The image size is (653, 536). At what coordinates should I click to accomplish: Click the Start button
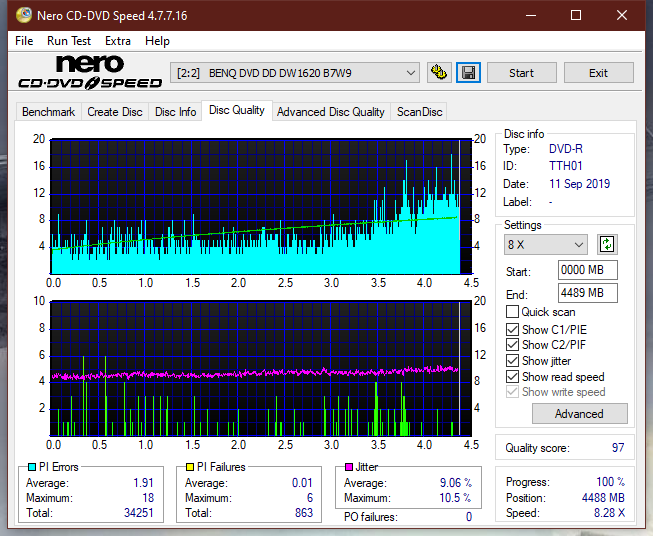coord(521,73)
